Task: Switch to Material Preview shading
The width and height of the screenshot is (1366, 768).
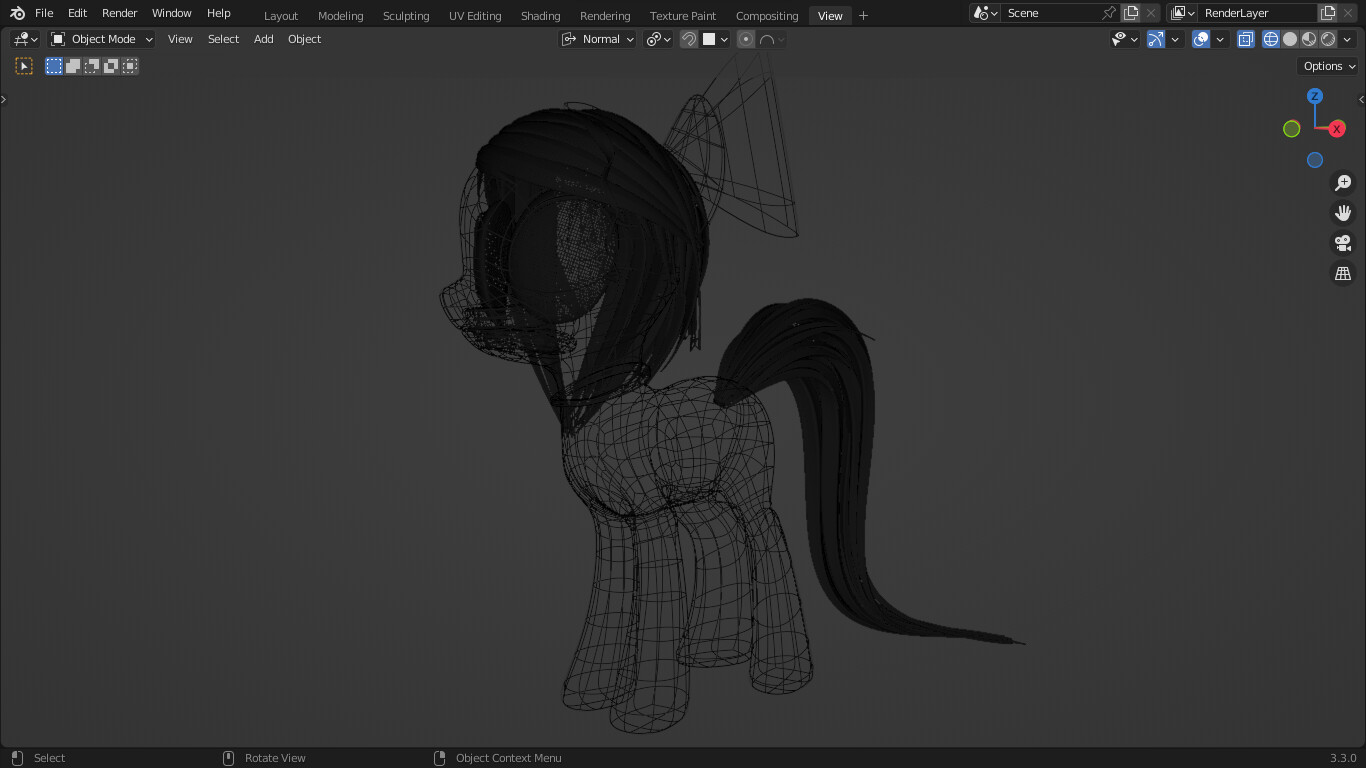Action: [1309, 39]
